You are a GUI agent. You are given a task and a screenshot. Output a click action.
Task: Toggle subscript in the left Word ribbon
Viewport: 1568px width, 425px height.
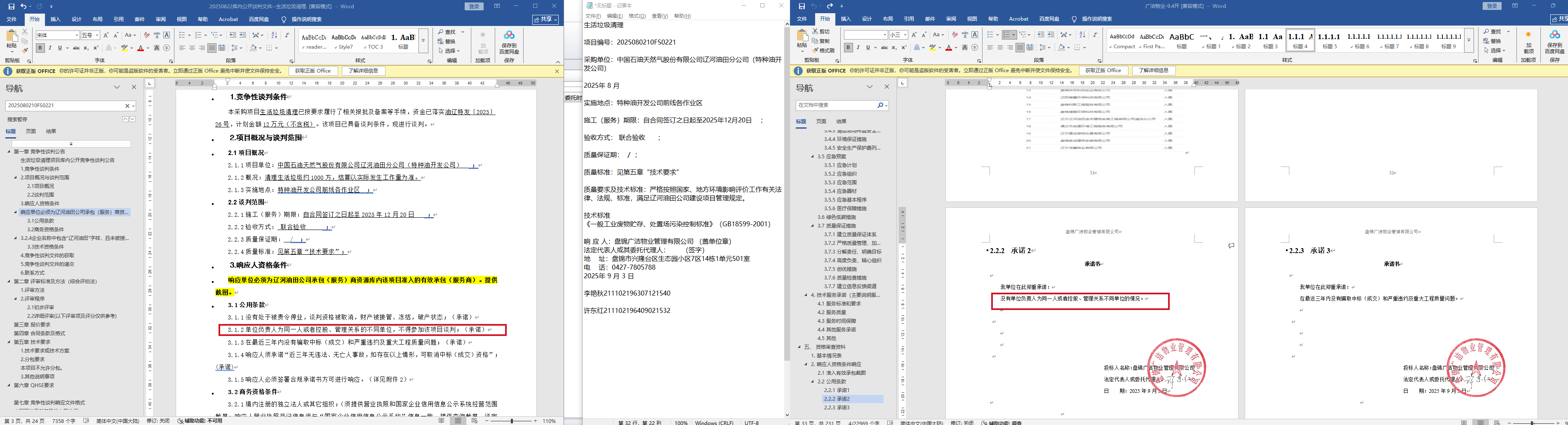(x=86, y=48)
